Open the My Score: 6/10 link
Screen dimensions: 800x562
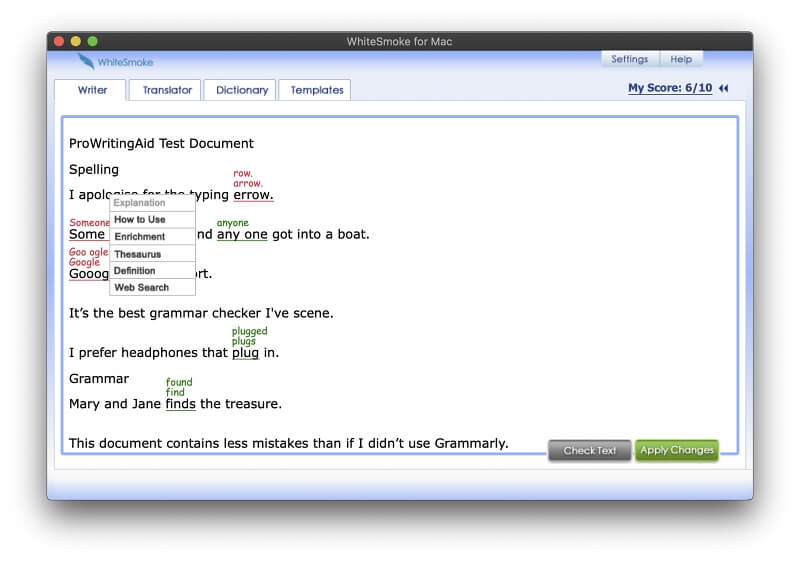670,88
